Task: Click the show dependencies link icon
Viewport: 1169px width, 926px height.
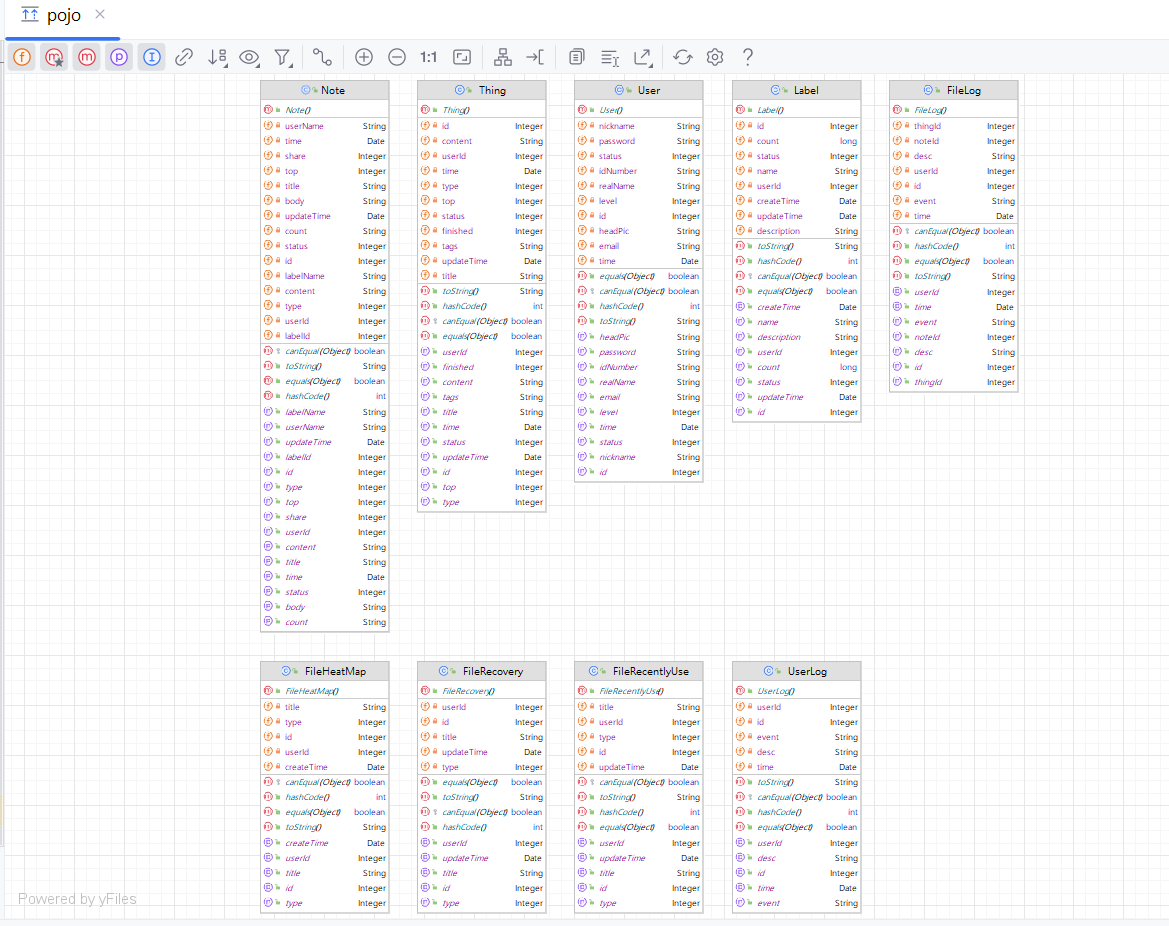Action: tap(184, 57)
